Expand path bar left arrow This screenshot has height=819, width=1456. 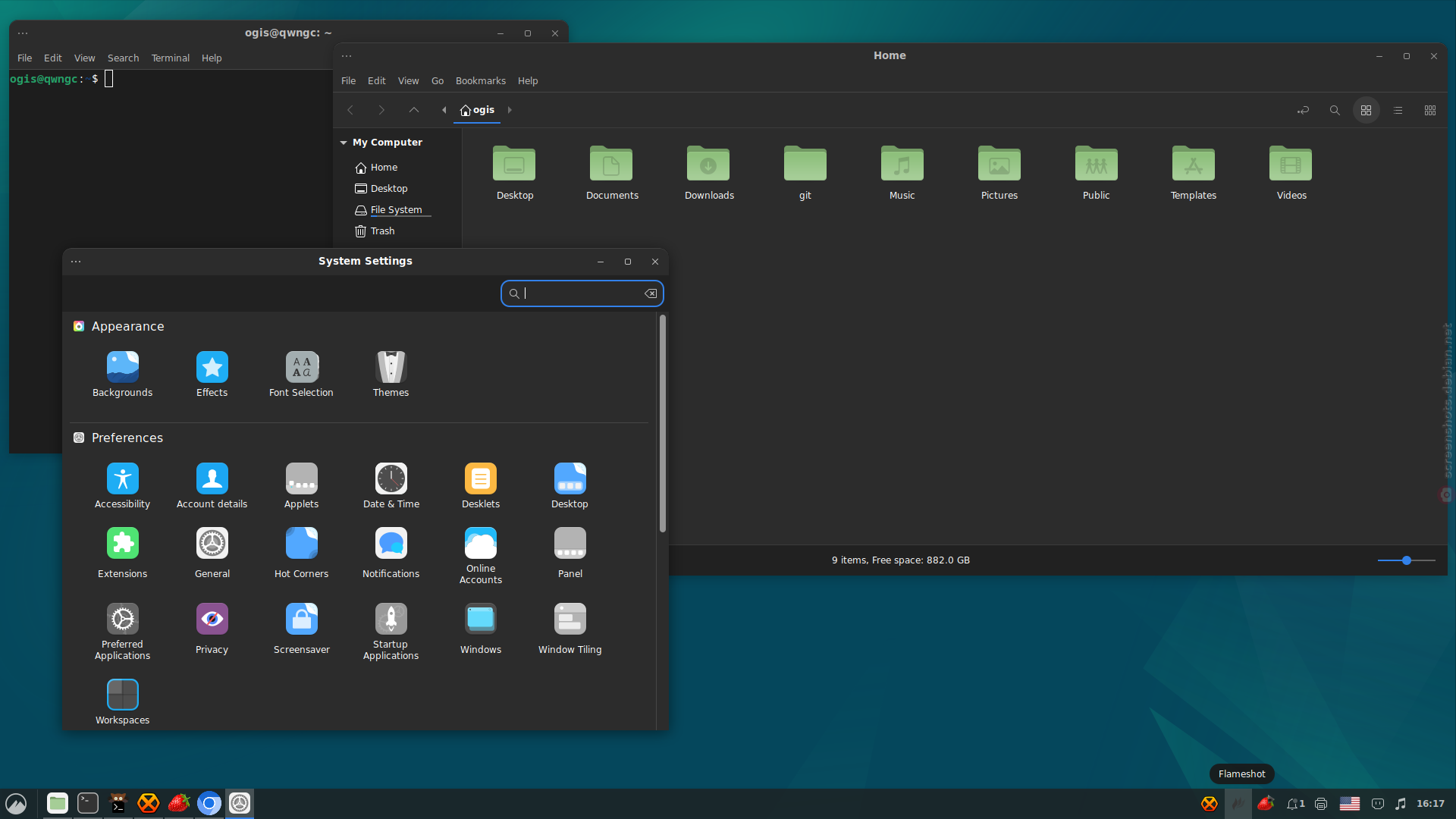444,110
